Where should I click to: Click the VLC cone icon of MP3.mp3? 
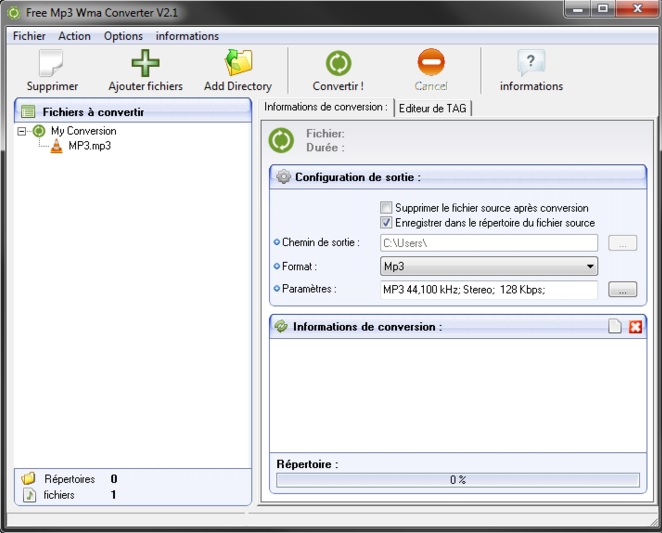coord(56,146)
